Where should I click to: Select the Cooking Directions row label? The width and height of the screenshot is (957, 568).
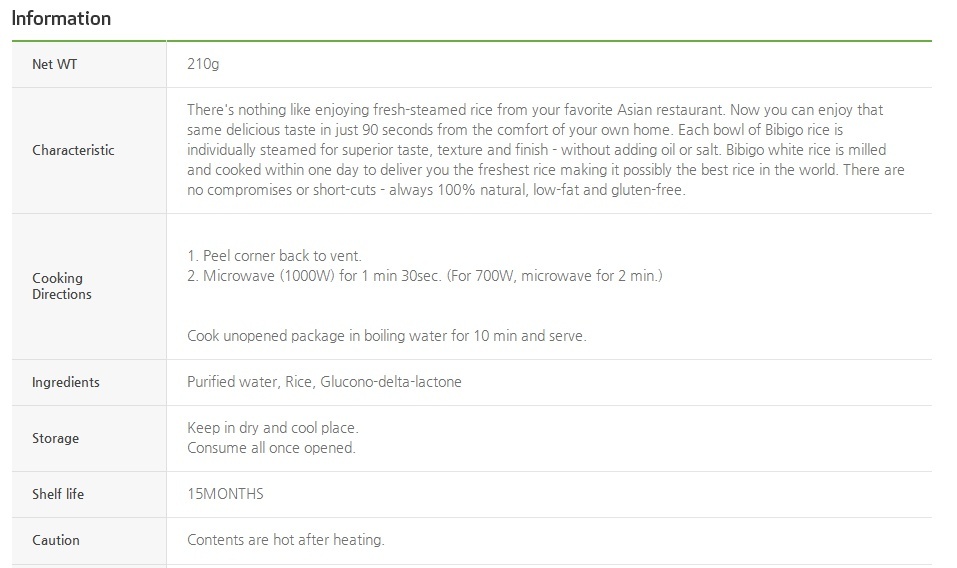point(62,286)
